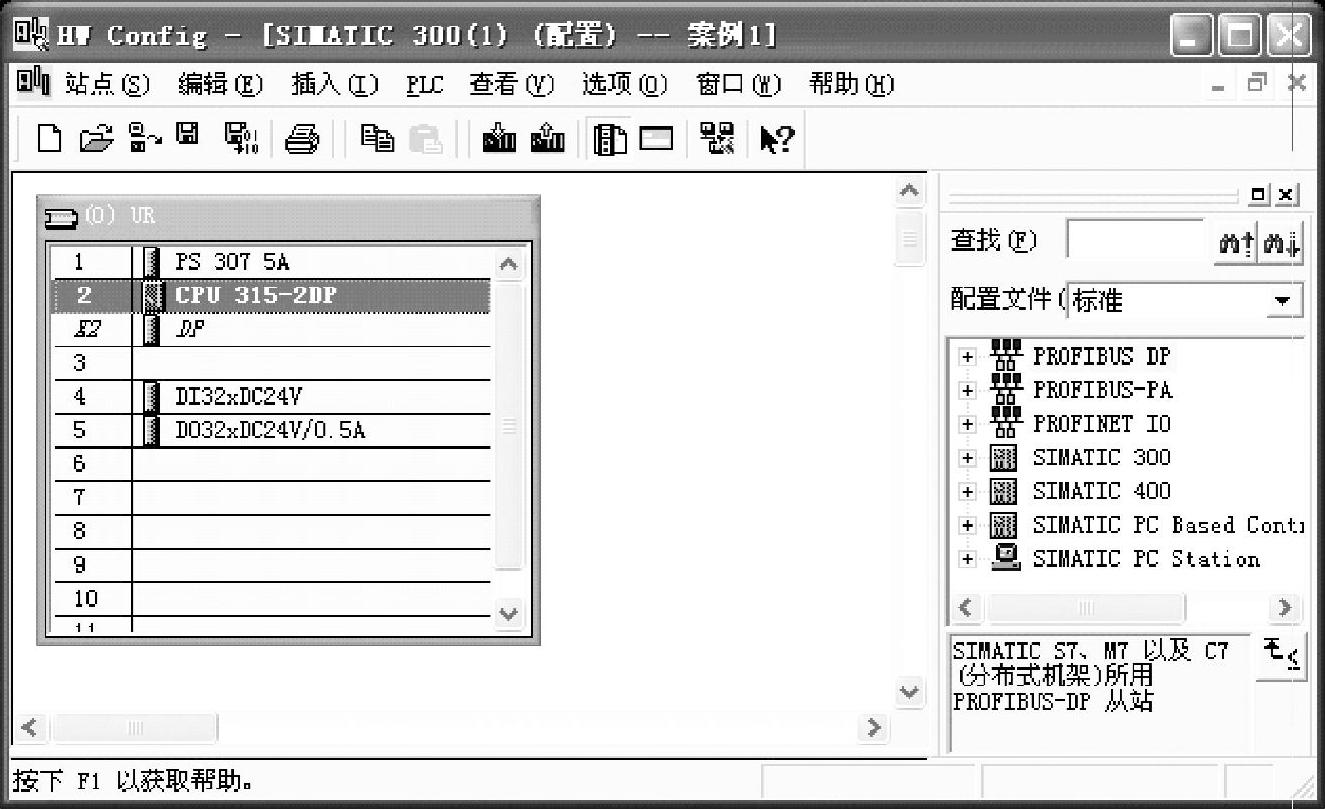Viewport: 1325px width, 809px height.
Task: Create a new station with New icon
Action: (x=49, y=139)
